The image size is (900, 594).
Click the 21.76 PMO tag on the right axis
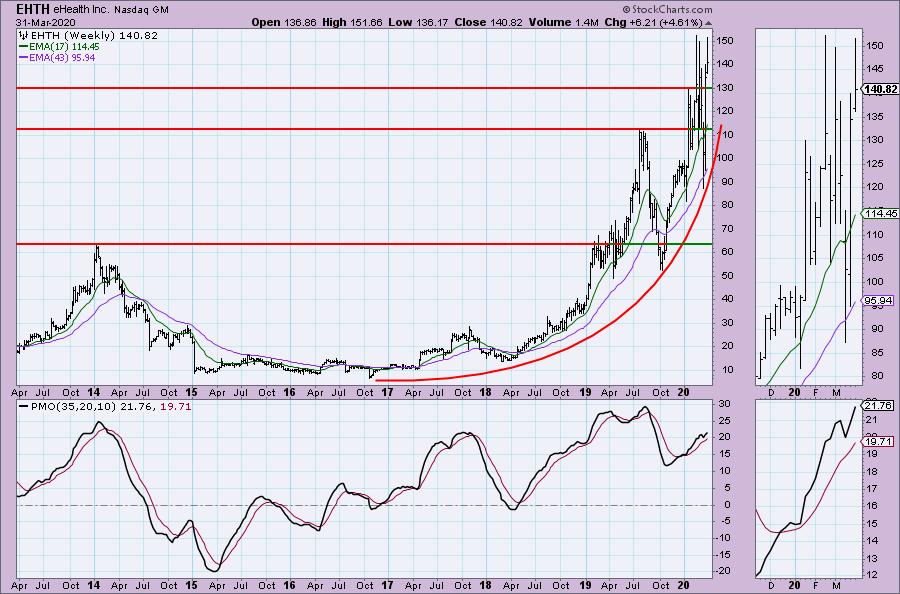click(x=878, y=405)
